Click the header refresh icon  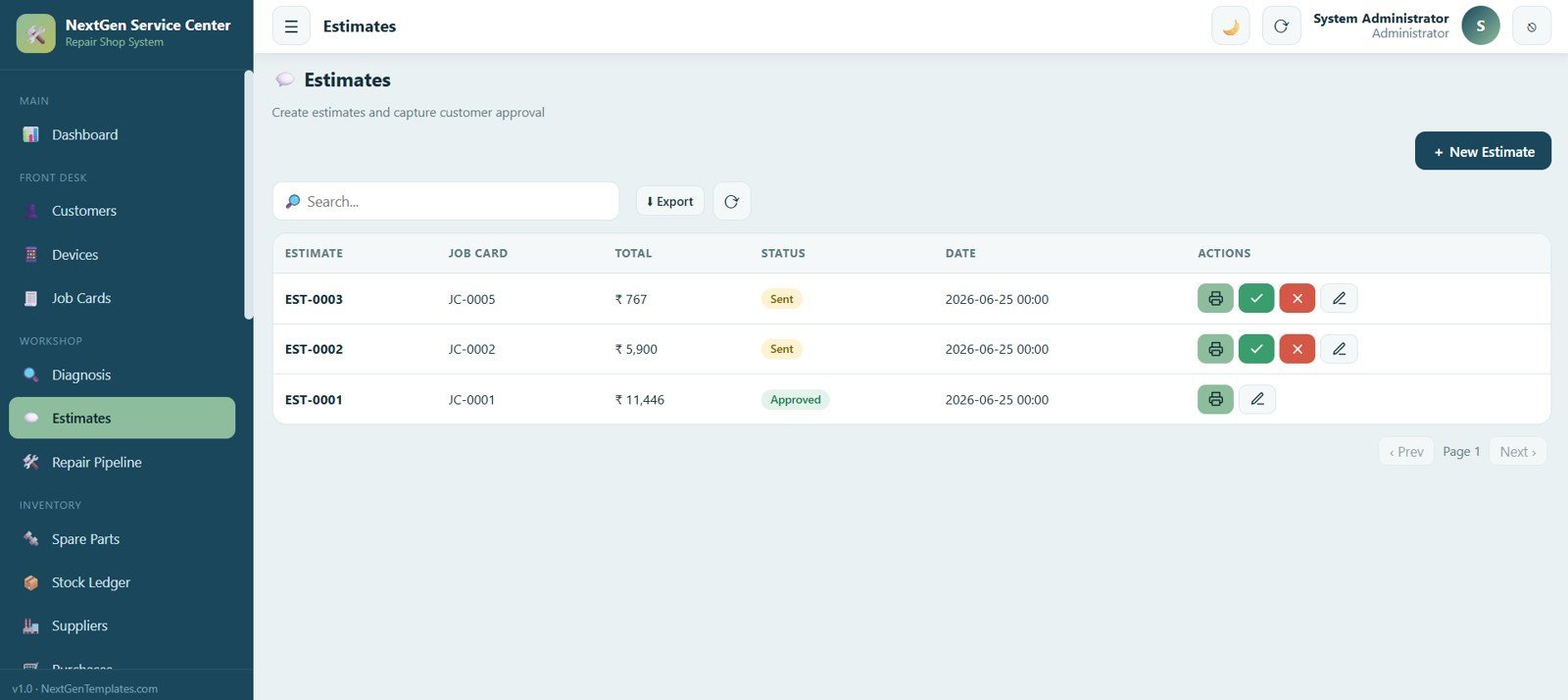[x=1281, y=26]
